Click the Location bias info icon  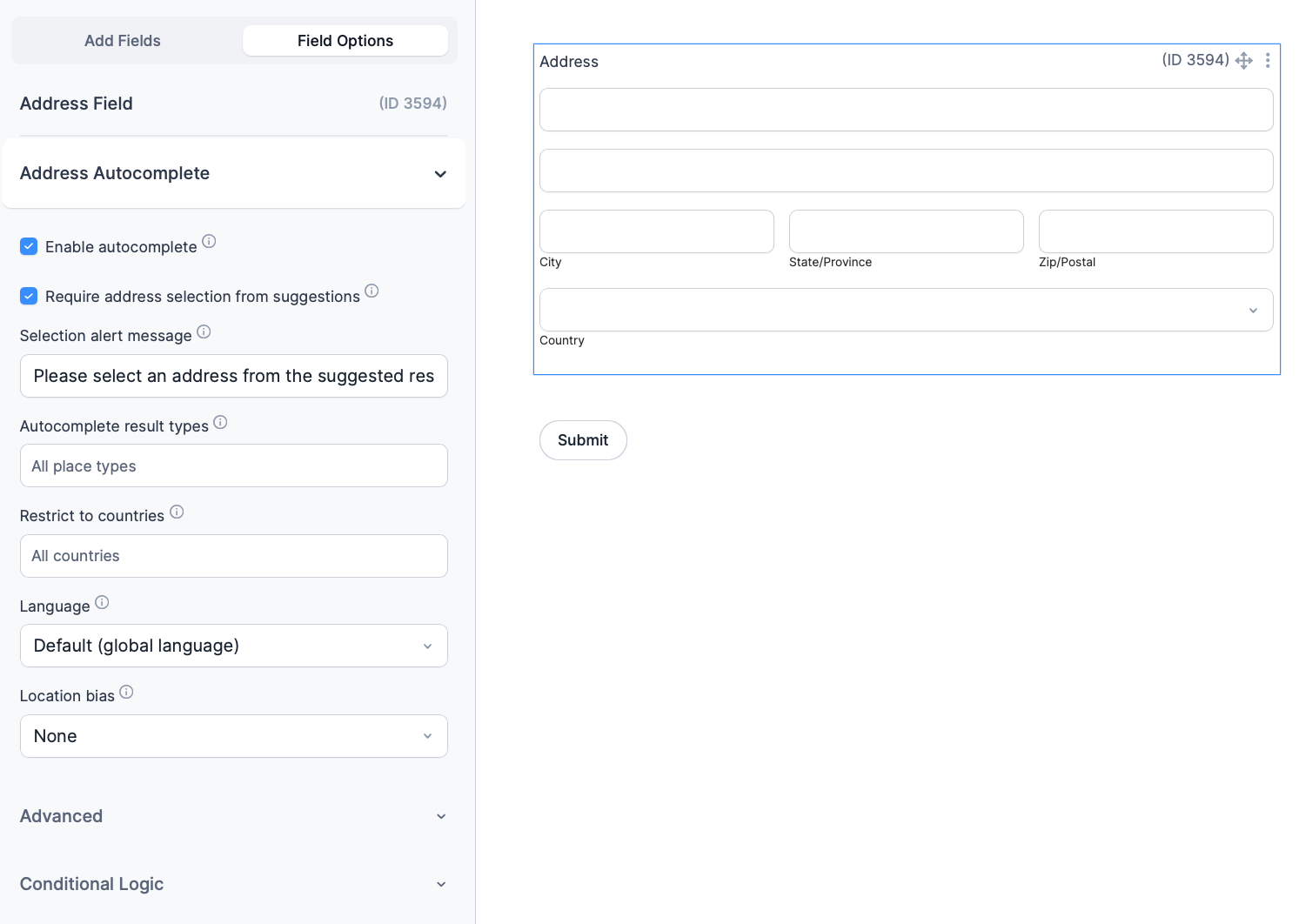[x=126, y=692]
